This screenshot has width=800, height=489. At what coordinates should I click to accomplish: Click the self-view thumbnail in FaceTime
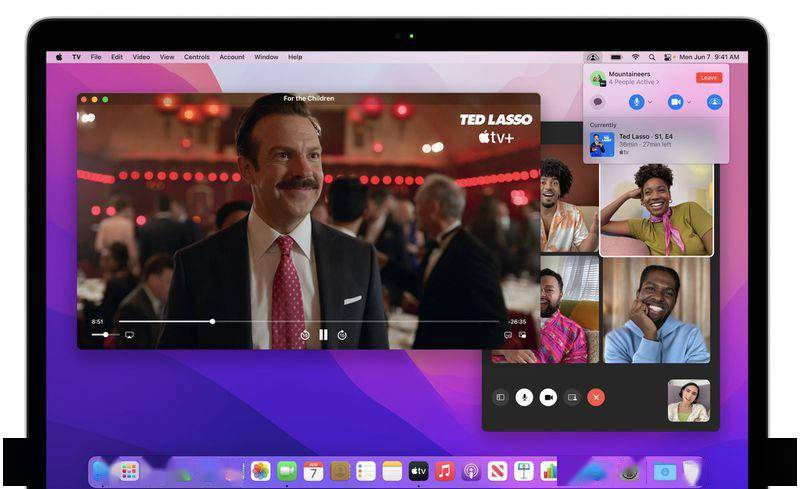(x=689, y=401)
